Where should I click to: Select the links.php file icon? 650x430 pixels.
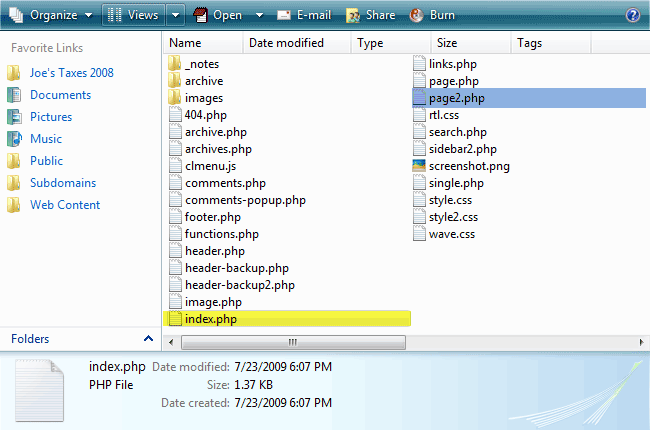(419, 63)
